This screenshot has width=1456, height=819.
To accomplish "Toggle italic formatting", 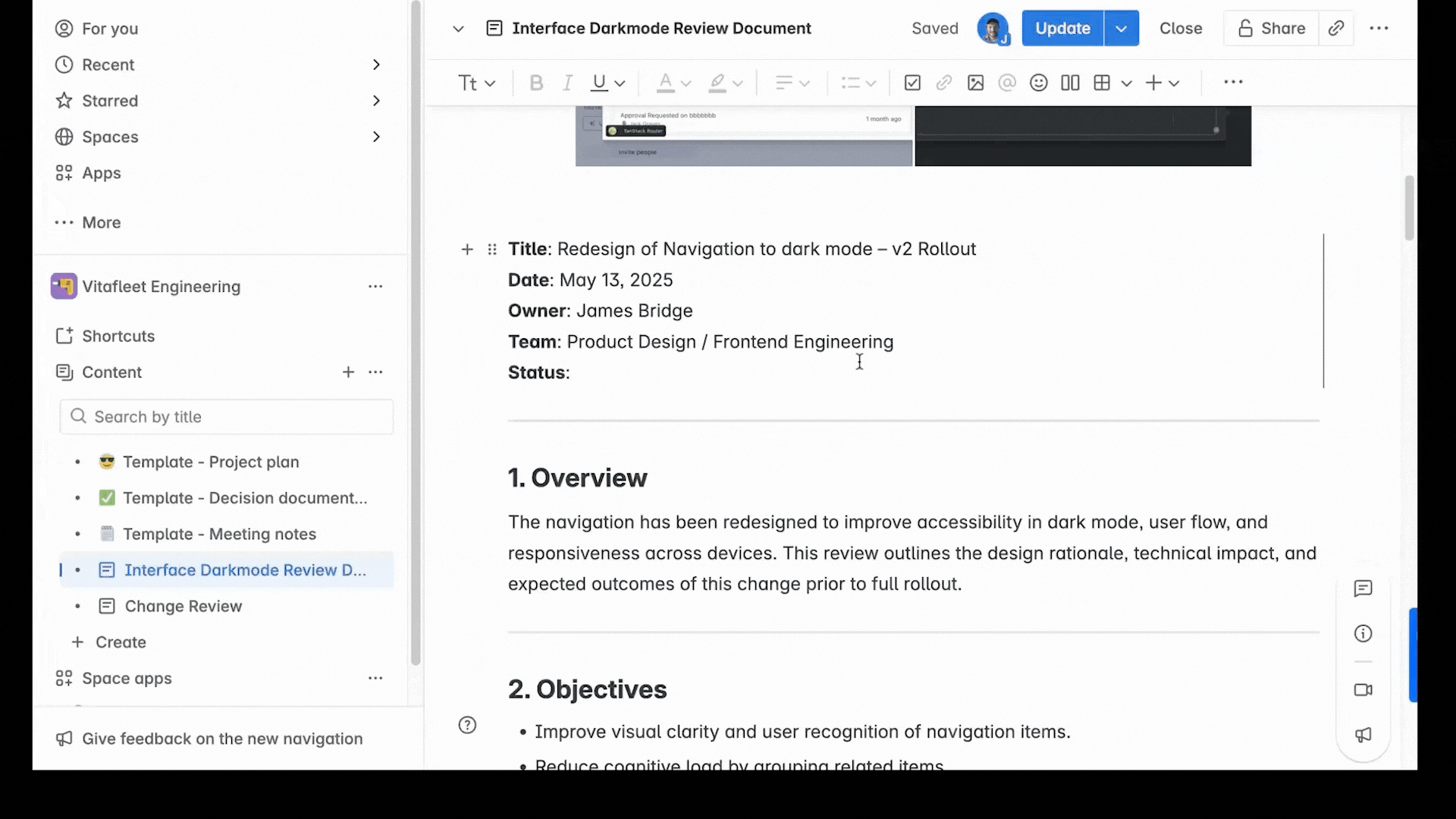I will click(x=567, y=83).
